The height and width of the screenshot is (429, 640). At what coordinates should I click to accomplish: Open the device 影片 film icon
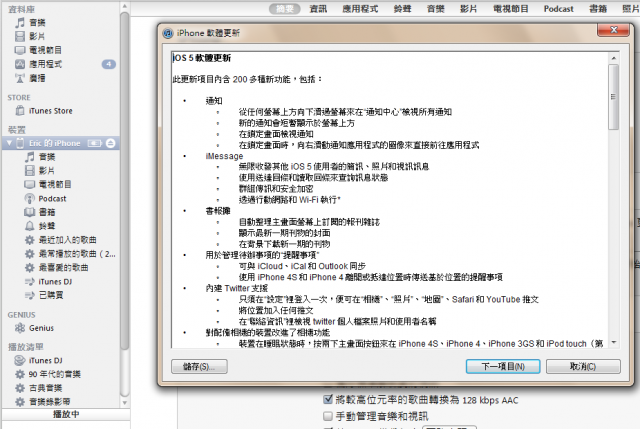pos(30,171)
